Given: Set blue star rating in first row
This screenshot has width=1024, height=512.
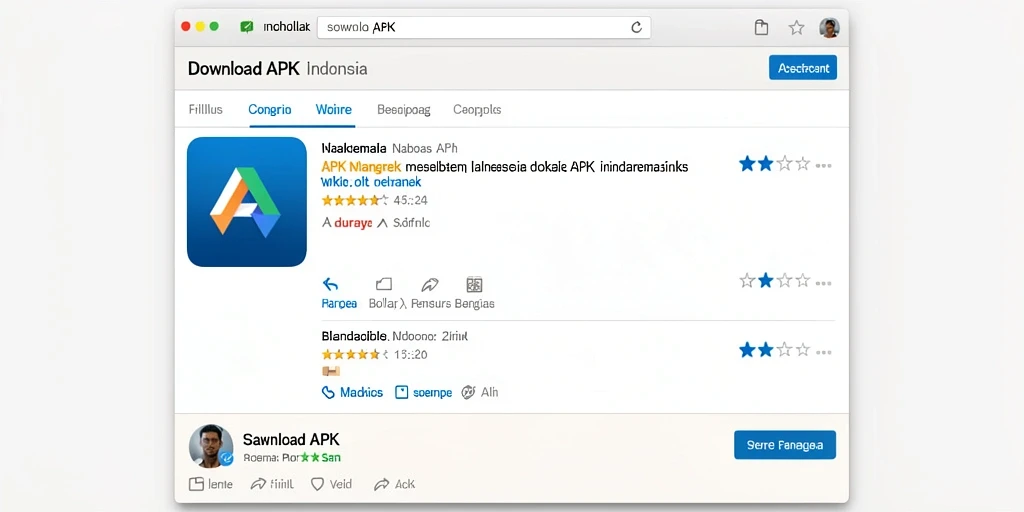Looking at the screenshot, I should 774,164.
